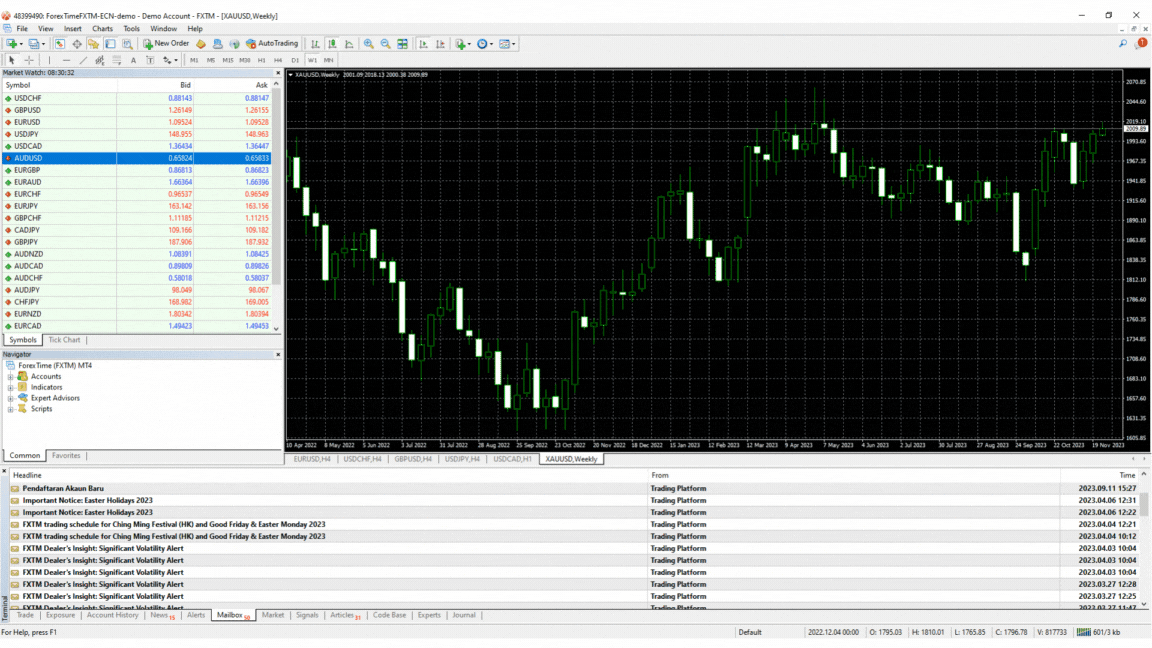Image resolution: width=1152 pixels, height=648 pixels.
Task: Select the Draw Text label tool
Action: 133,60
